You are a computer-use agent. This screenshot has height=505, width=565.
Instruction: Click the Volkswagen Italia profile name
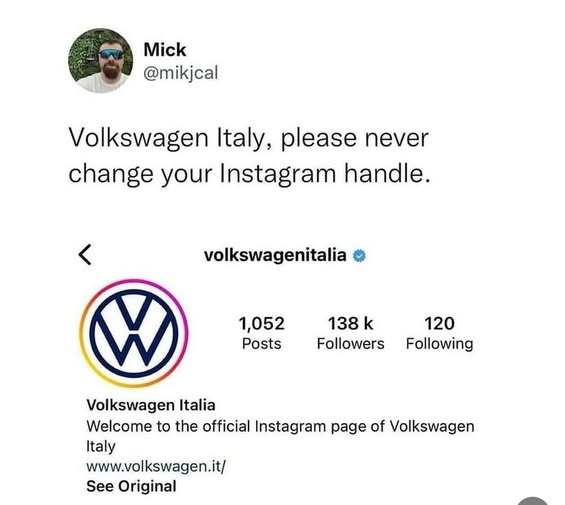click(151, 405)
